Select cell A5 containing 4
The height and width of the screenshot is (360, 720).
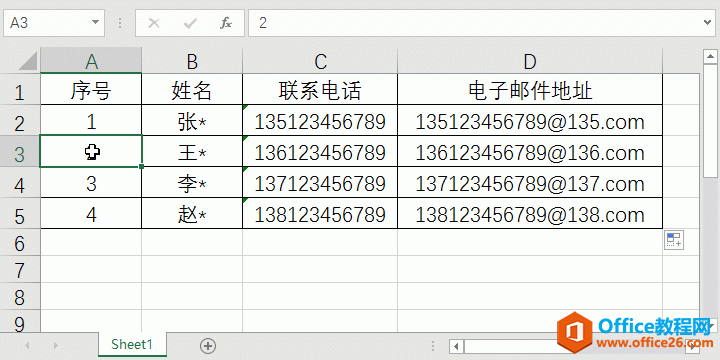pos(91,214)
